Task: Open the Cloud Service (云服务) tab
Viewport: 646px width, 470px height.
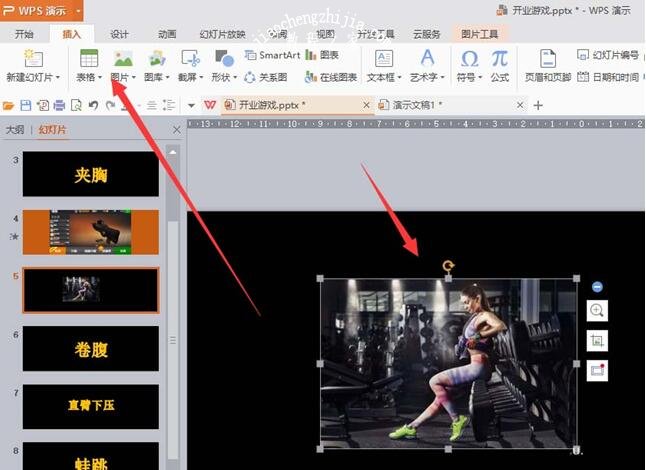Action: point(427,34)
